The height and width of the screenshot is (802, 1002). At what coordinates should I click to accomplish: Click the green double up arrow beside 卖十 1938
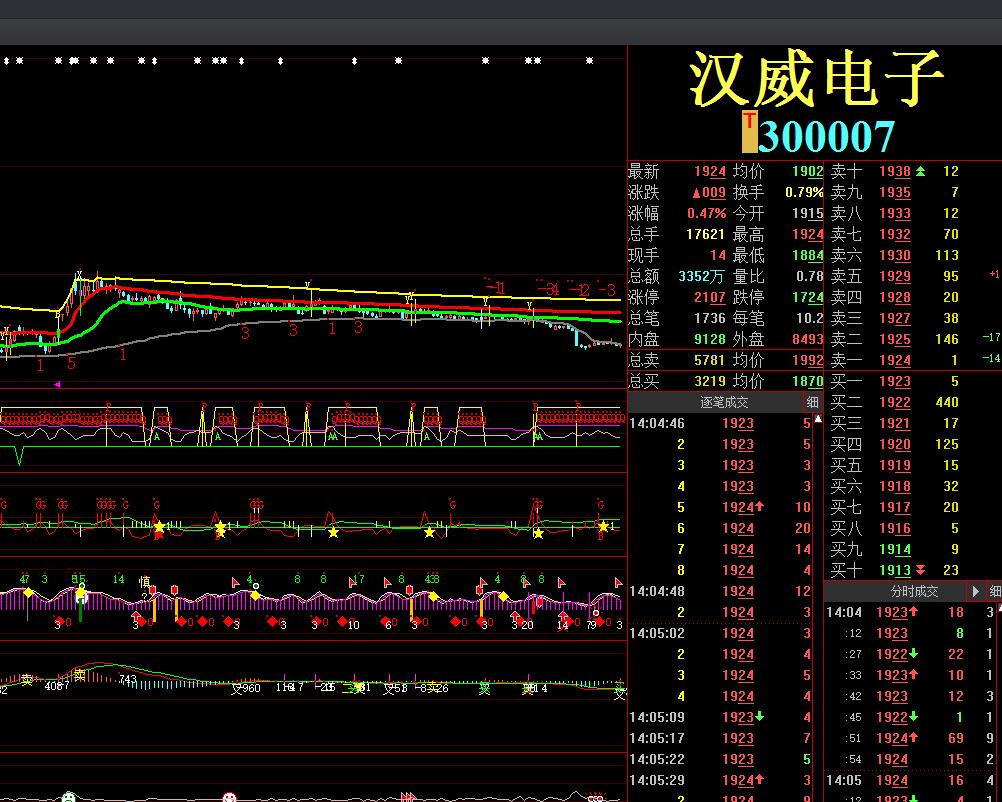click(920, 171)
